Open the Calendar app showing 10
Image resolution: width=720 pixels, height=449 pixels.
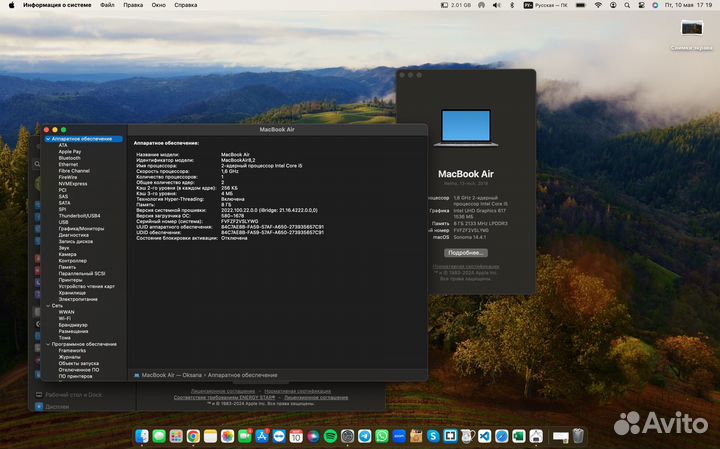point(296,436)
